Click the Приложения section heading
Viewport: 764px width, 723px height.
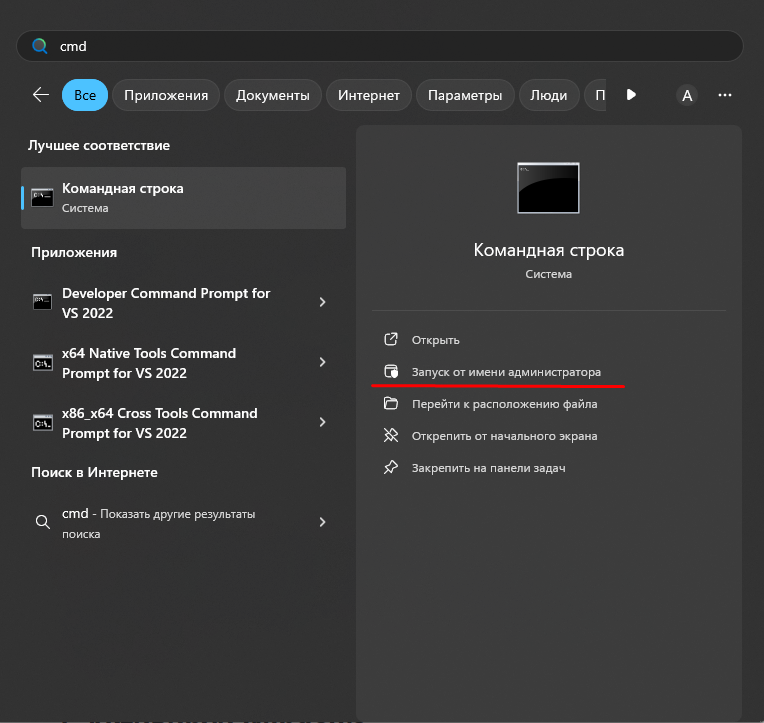coord(74,252)
